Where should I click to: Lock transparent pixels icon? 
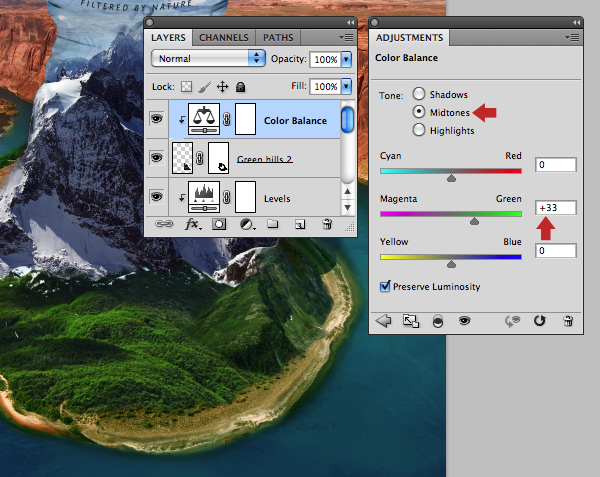(x=186, y=86)
